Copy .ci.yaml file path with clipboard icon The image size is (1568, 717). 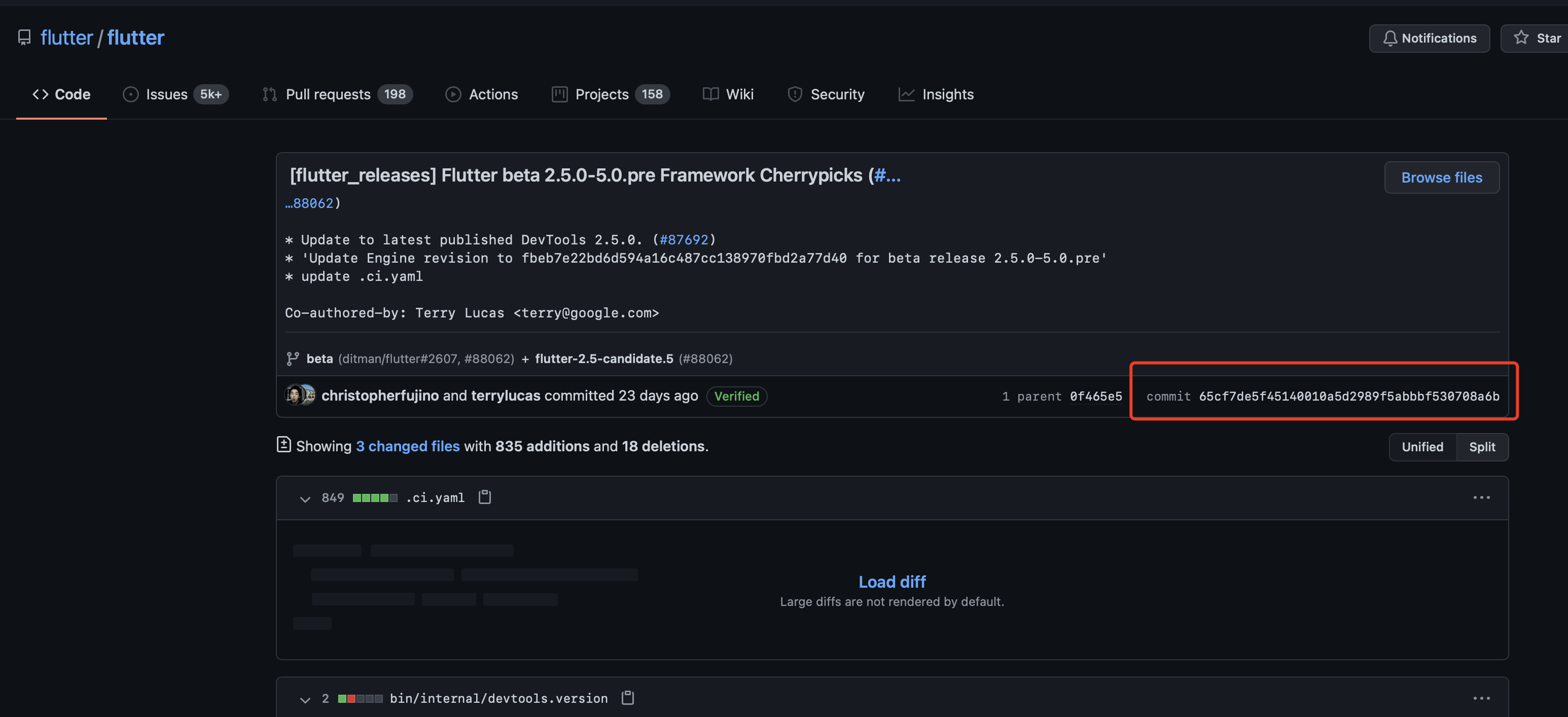pos(484,497)
